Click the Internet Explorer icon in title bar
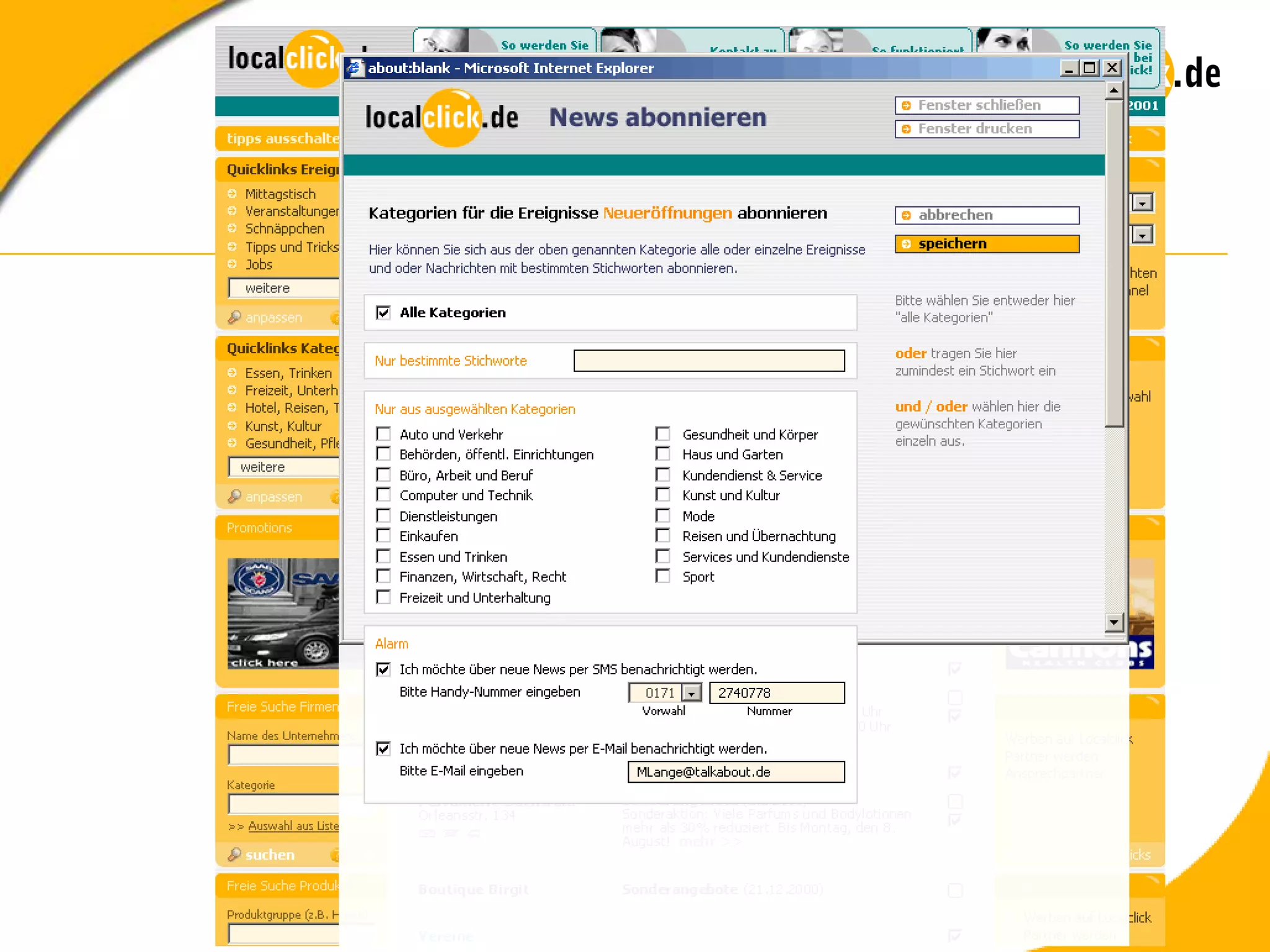Viewport: 1270px width, 952px height. point(355,68)
